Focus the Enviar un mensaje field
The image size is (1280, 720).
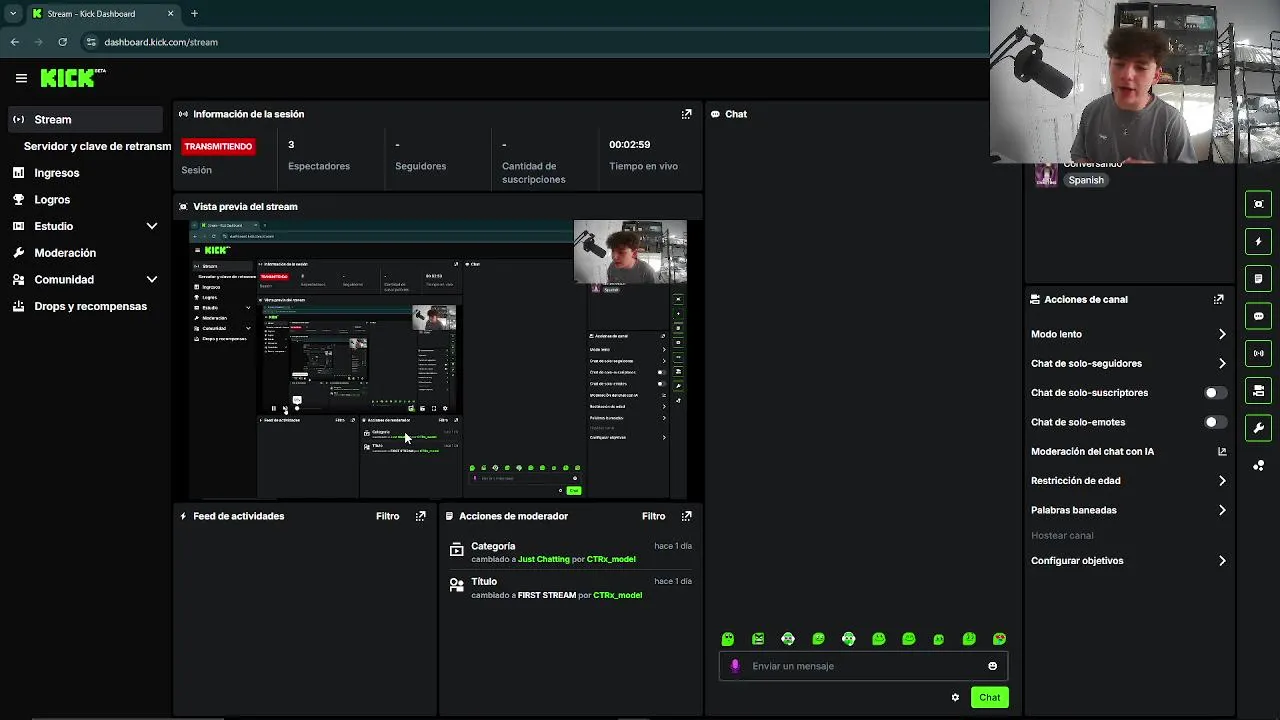coord(864,666)
